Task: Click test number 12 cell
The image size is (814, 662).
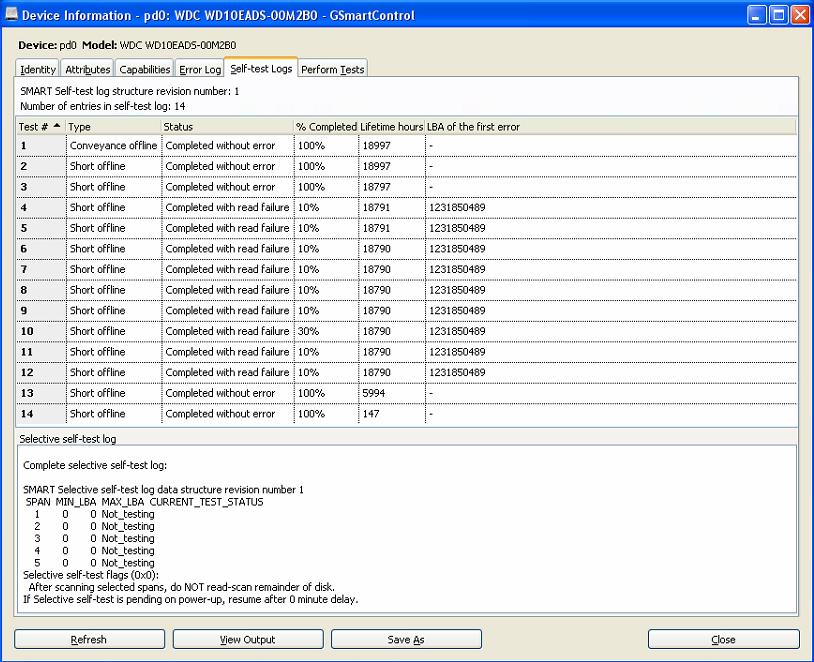Action: 41,372
